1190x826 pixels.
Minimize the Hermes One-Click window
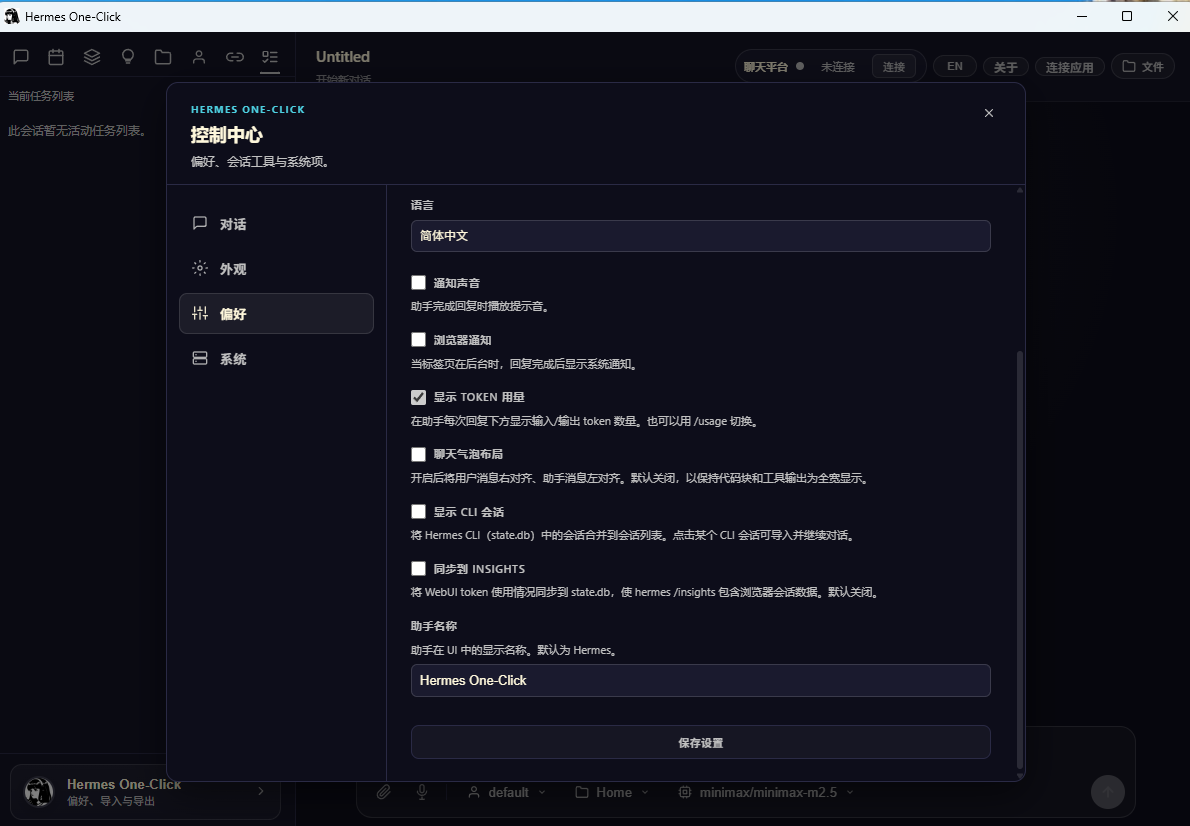(1082, 16)
